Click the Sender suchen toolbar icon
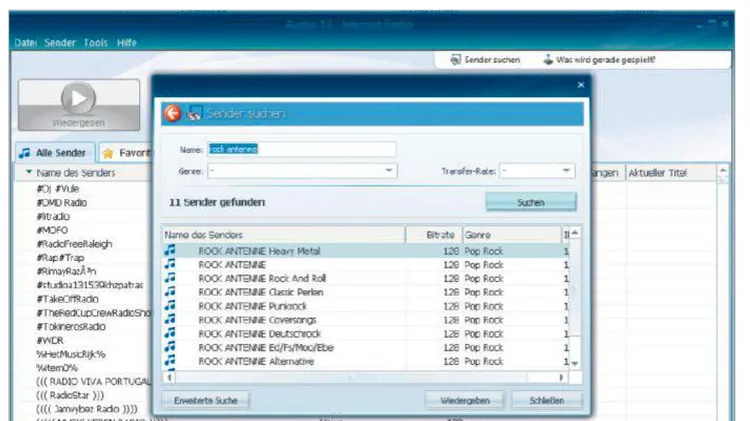 click(455, 60)
